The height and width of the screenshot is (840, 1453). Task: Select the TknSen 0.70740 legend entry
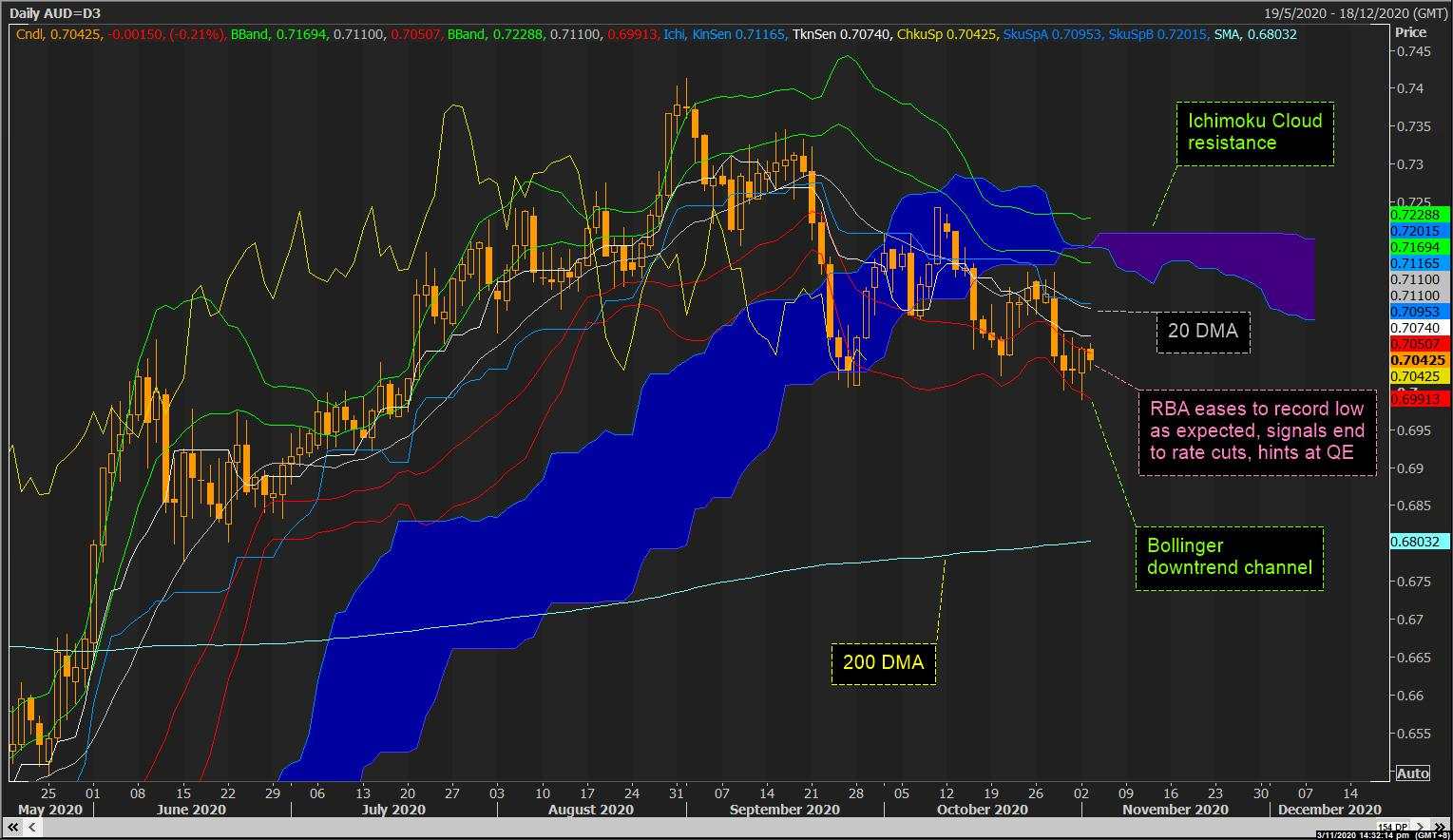tap(842, 34)
